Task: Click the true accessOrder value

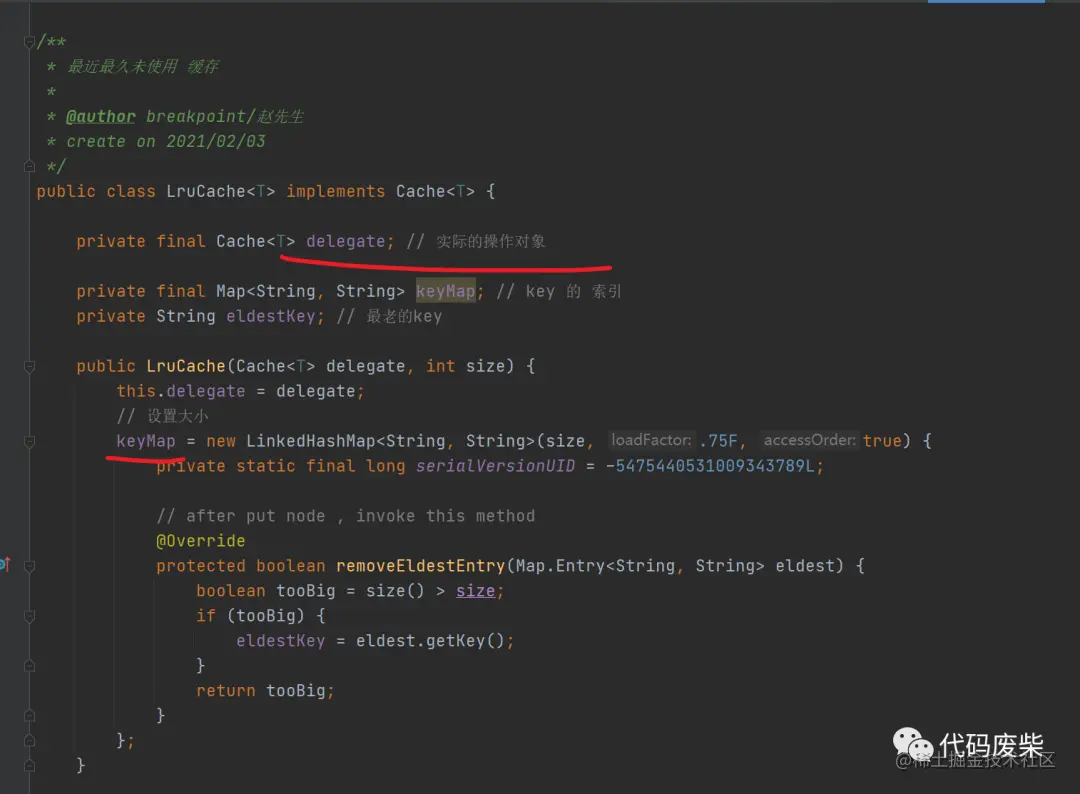Action: coord(882,441)
